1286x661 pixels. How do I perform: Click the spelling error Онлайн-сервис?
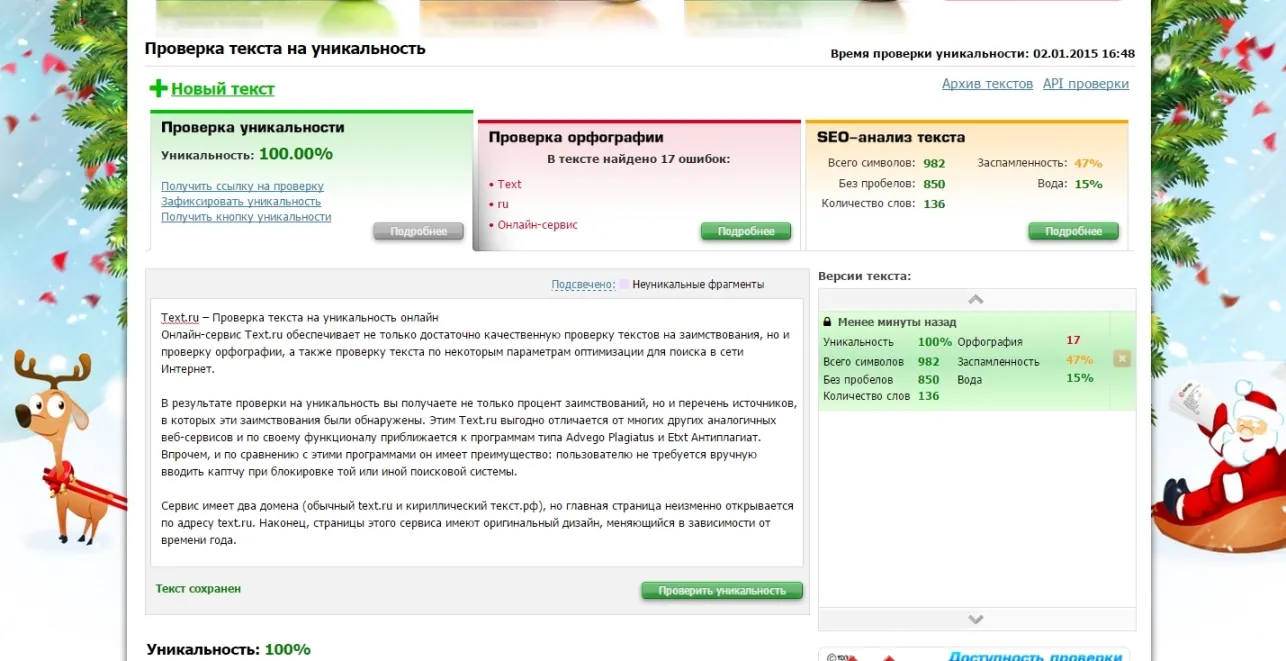[x=538, y=225]
